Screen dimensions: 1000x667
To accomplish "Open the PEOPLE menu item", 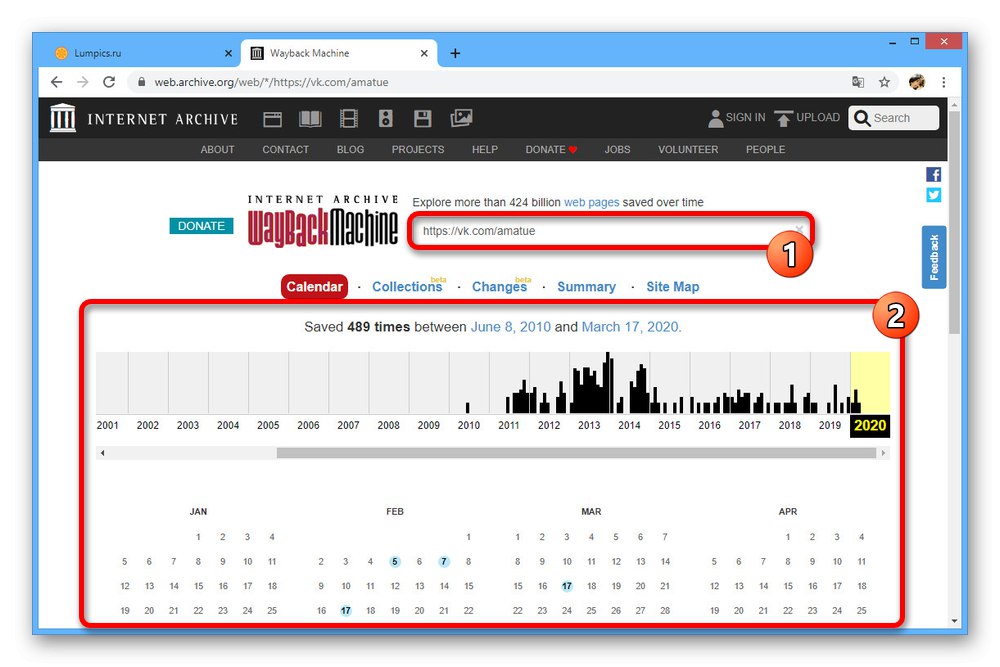I will coord(765,150).
